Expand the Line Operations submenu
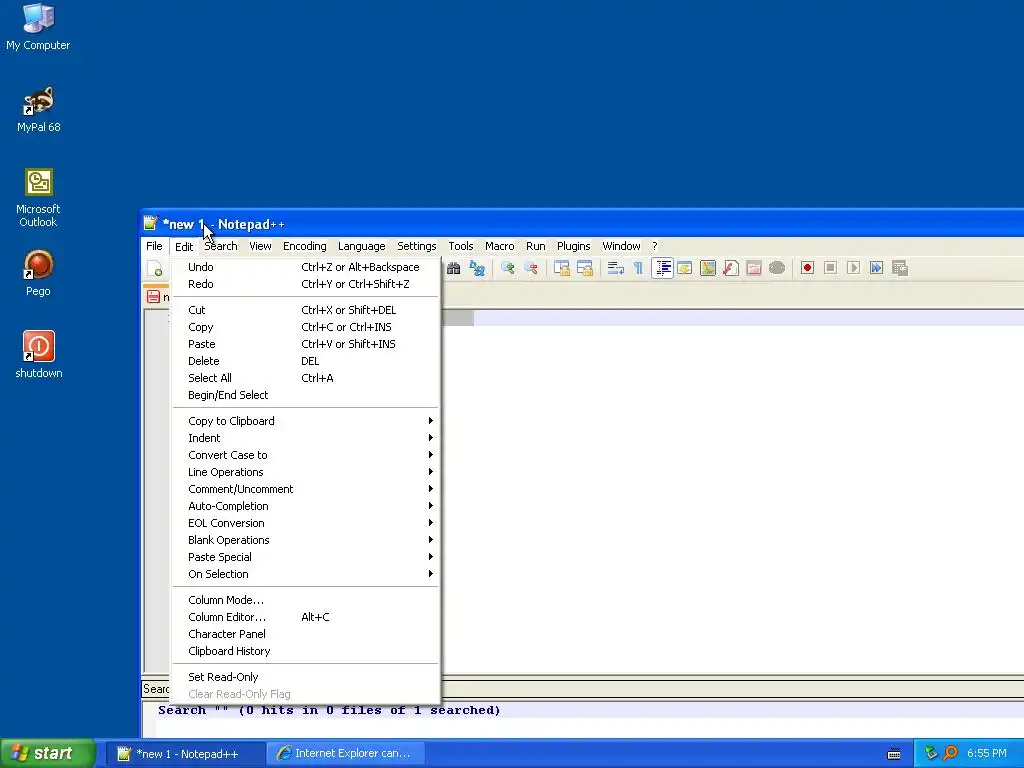Screen dimensions: 1024x768 click(x=306, y=472)
